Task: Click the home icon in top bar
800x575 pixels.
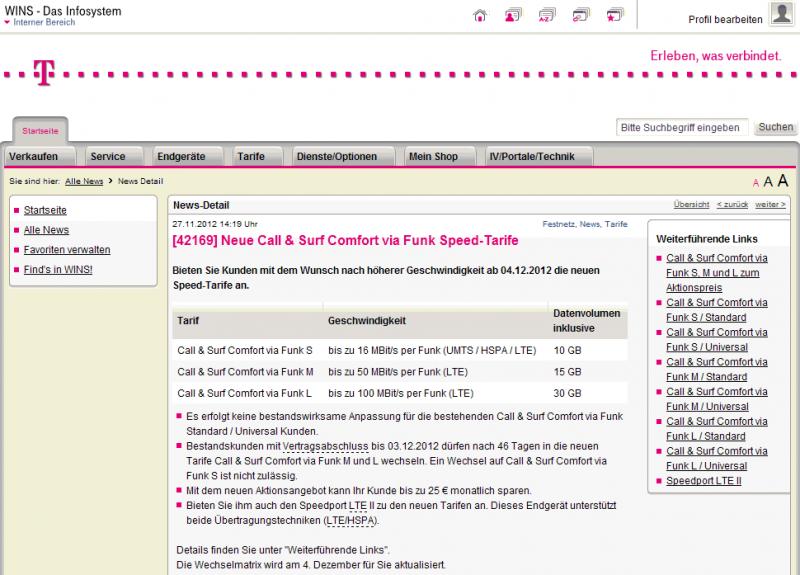Action: click(x=480, y=15)
